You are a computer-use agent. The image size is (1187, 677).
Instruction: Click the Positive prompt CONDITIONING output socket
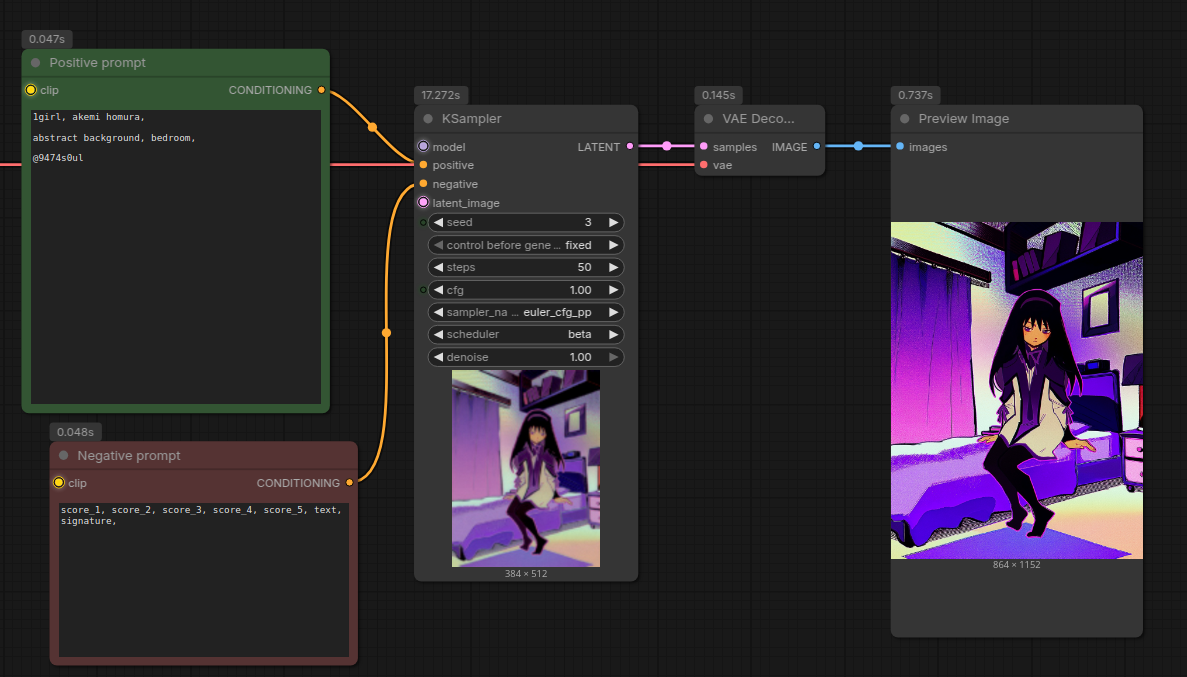click(x=322, y=90)
